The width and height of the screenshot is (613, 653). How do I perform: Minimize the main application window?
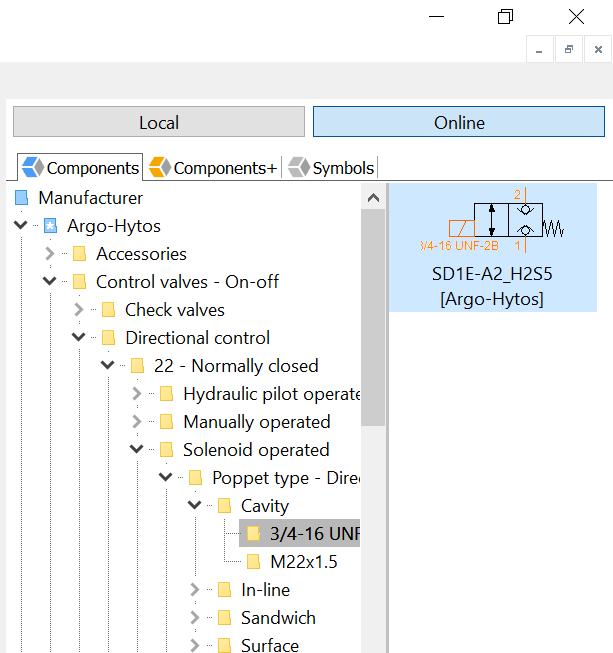click(x=436, y=17)
